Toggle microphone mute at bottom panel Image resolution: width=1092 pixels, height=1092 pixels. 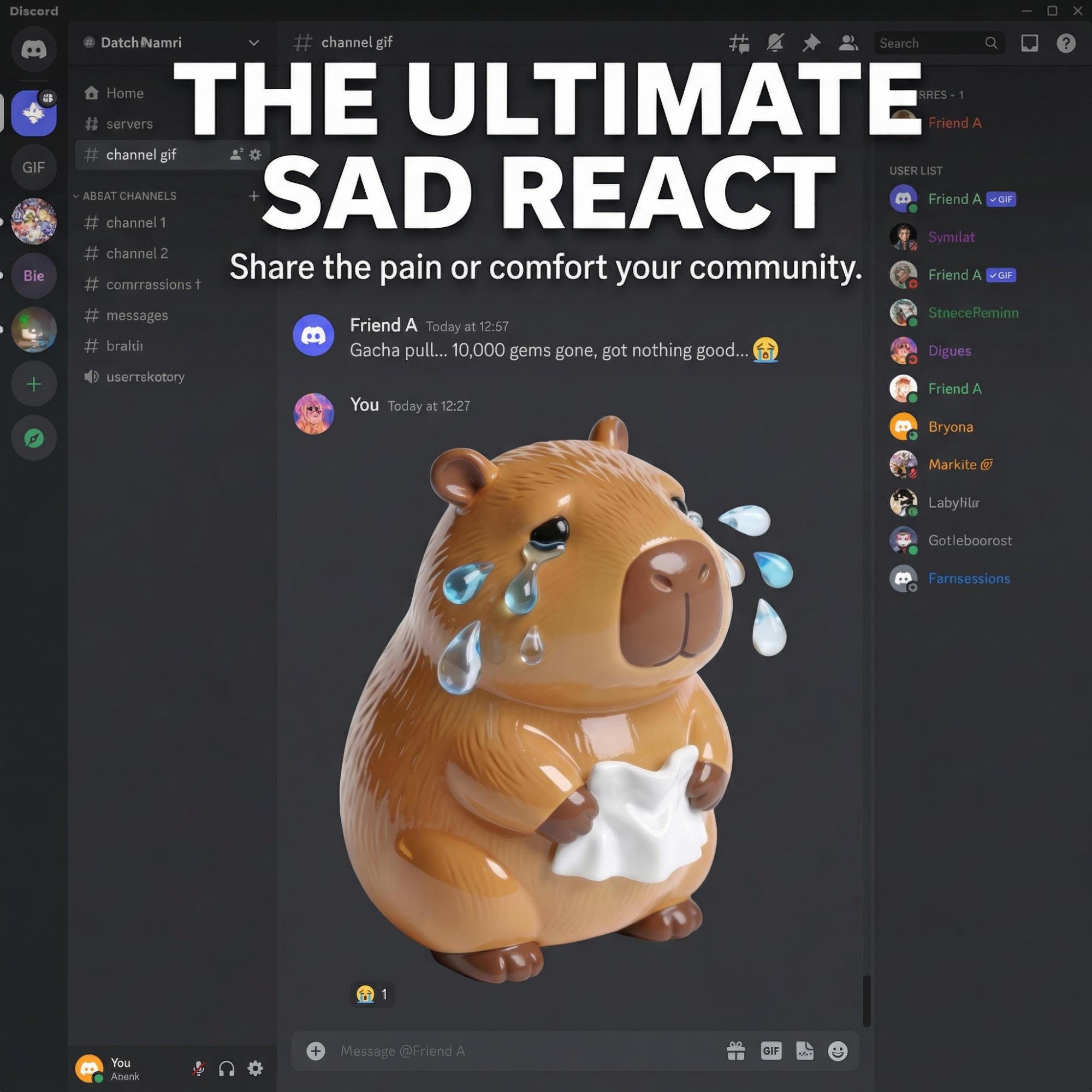tap(198, 1069)
